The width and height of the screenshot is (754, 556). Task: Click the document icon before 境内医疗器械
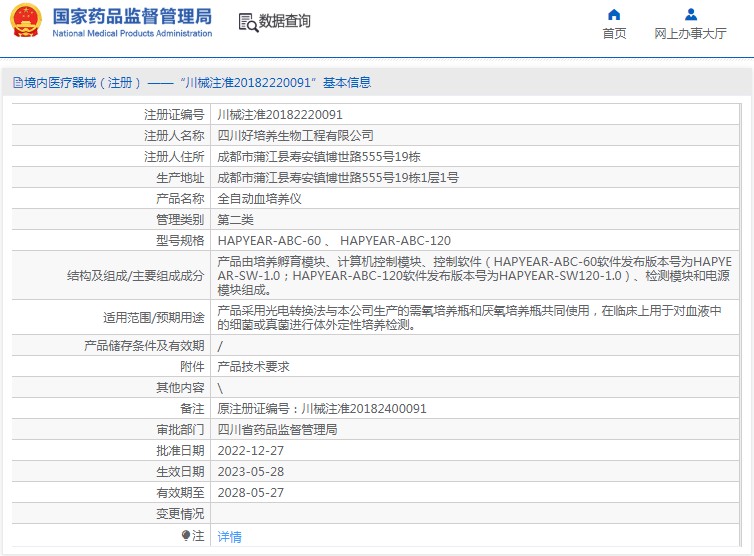17,83
